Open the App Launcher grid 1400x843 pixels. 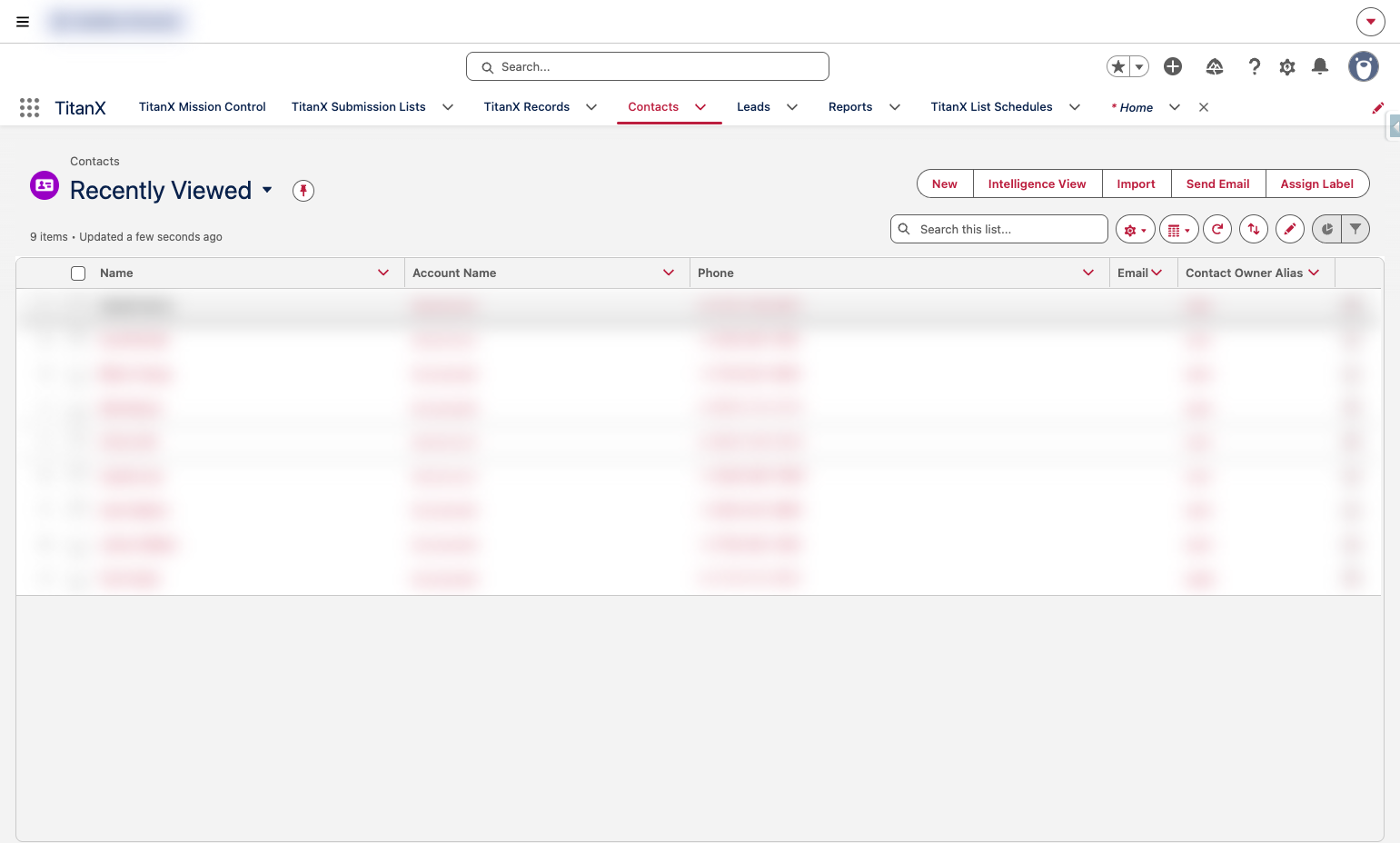click(29, 108)
